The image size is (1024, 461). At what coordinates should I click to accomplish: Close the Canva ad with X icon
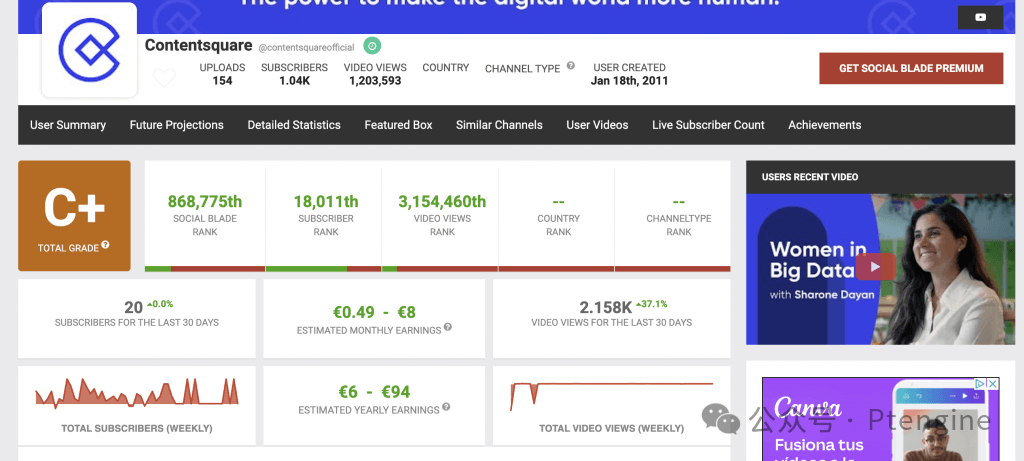[993, 384]
